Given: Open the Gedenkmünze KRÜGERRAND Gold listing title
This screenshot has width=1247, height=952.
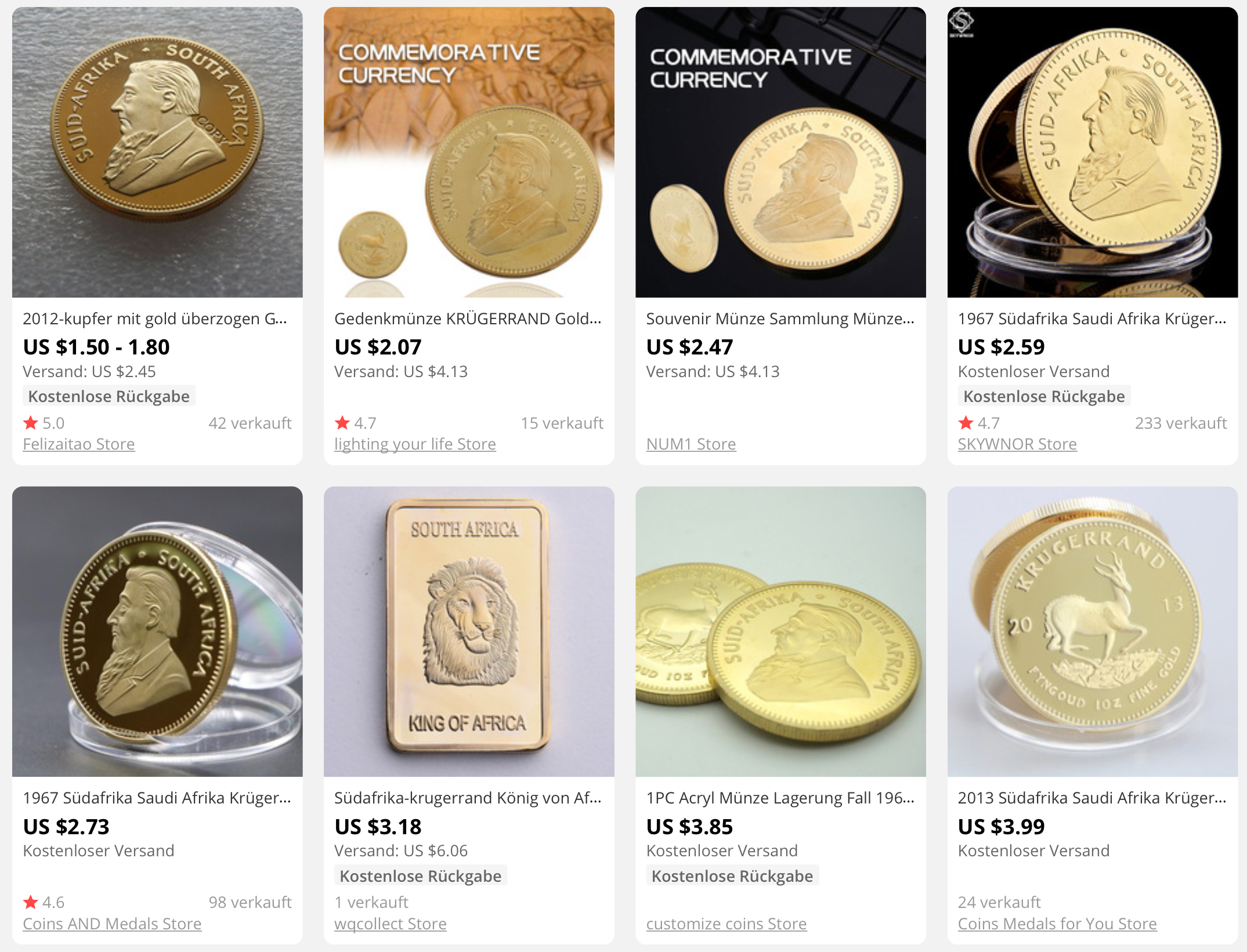Looking at the screenshot, I should 468,318.
